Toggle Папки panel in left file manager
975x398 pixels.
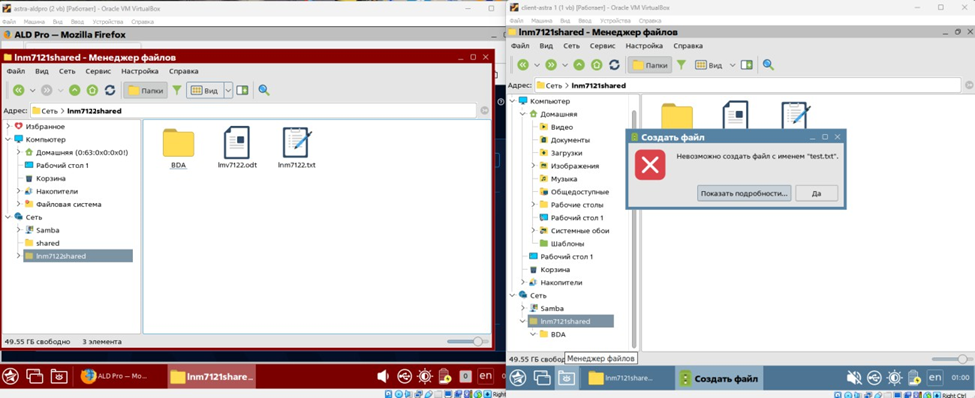[x=146, y=90]
